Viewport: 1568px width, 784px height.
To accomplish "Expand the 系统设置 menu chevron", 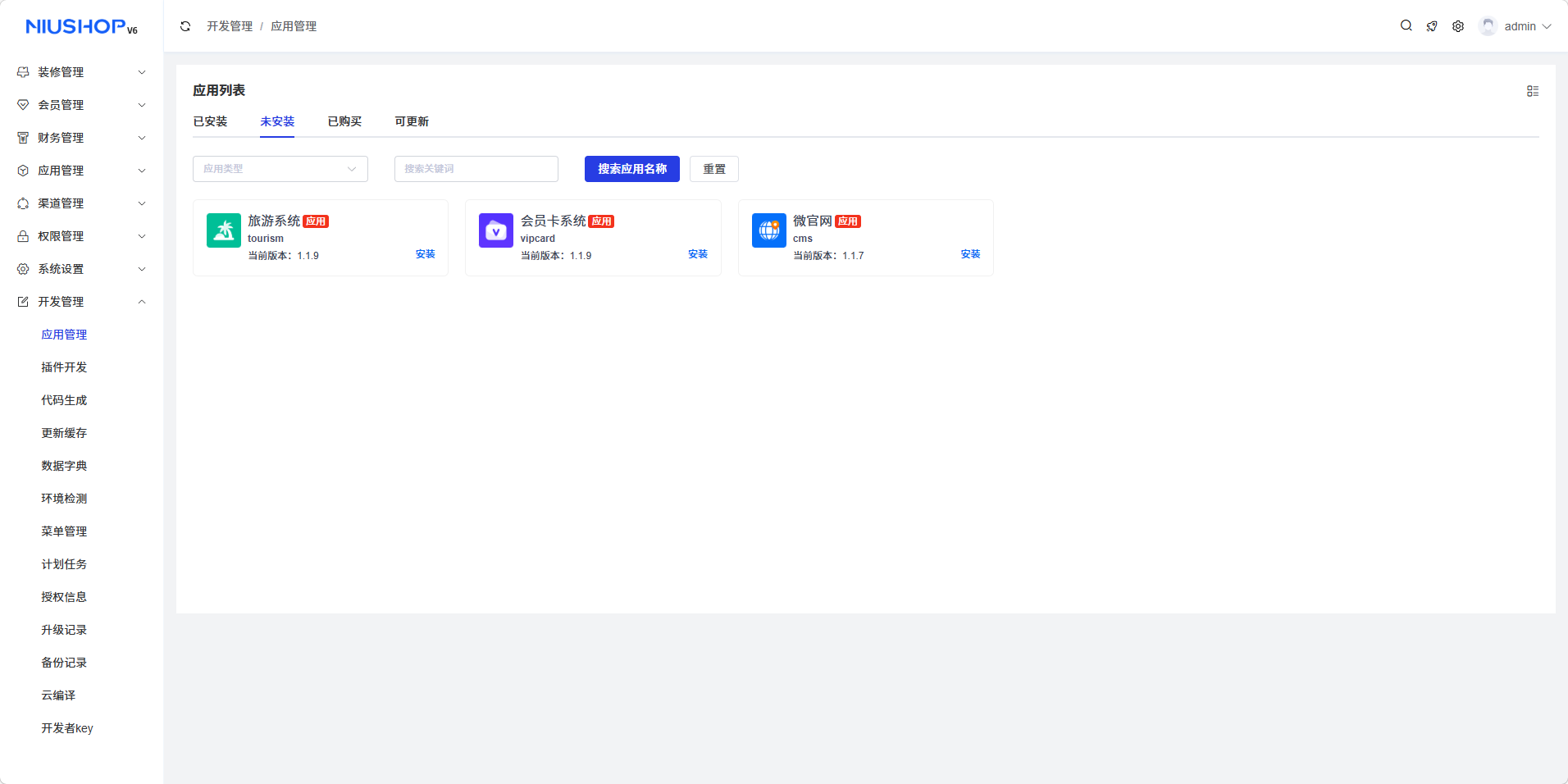I will point(142,269).
